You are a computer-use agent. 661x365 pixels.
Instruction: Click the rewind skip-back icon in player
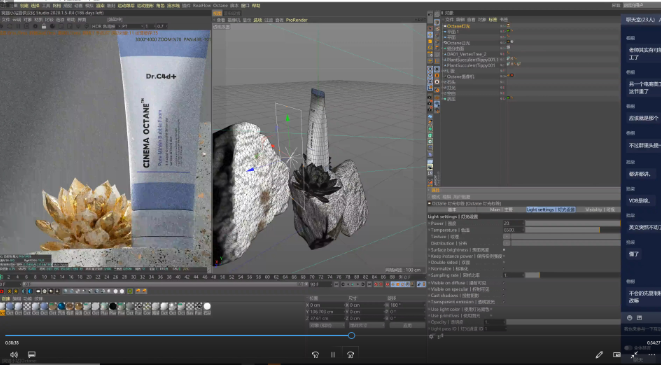[x=315, y=354]
